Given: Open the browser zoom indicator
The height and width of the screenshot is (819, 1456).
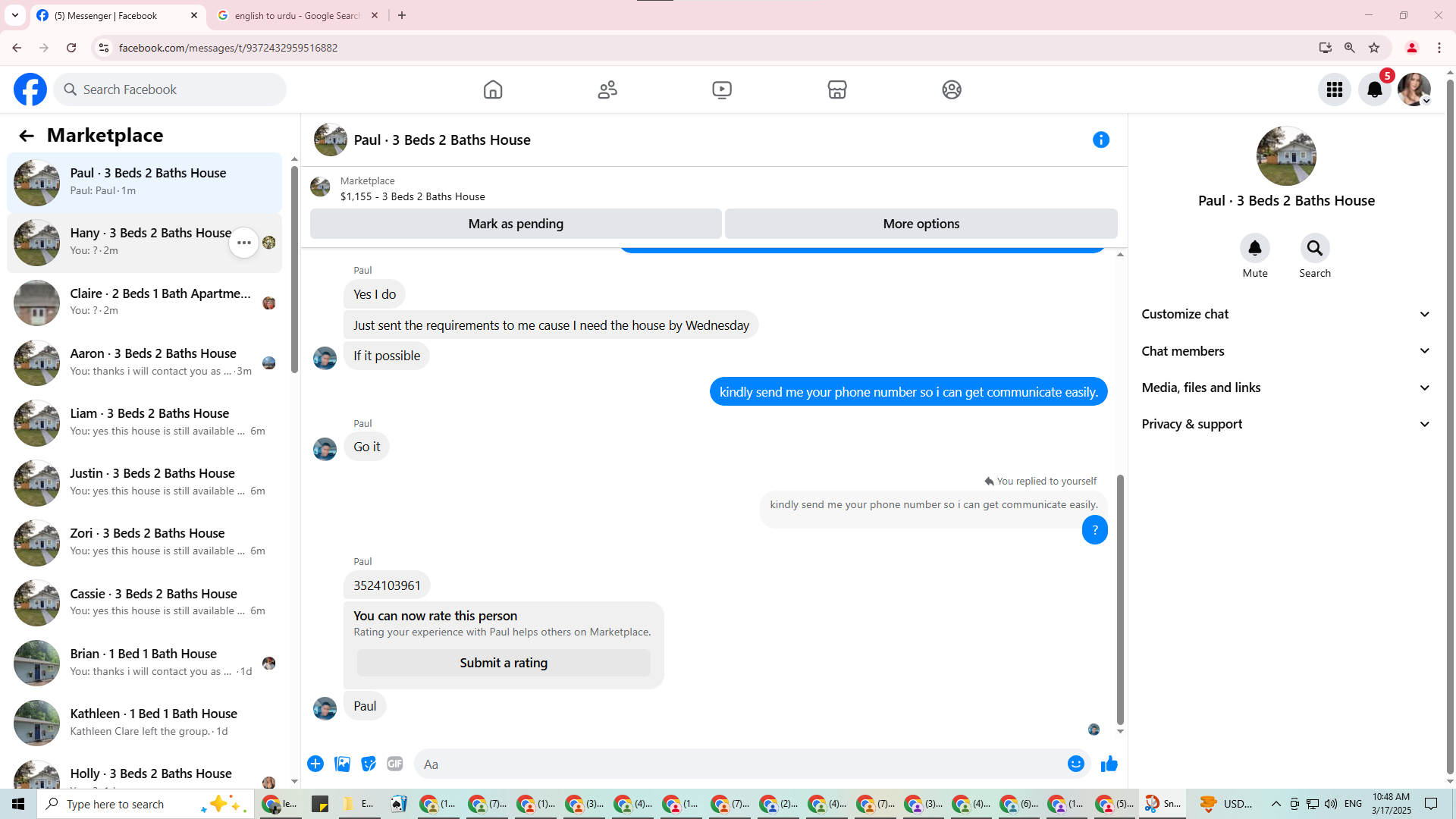Looking at the screenshot, I should click(1350, 48).
